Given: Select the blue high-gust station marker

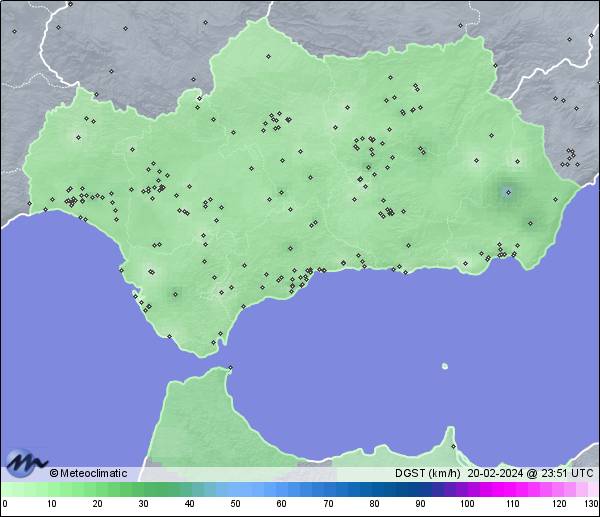Looking at the screenshot, I should [x=508, y=192].
